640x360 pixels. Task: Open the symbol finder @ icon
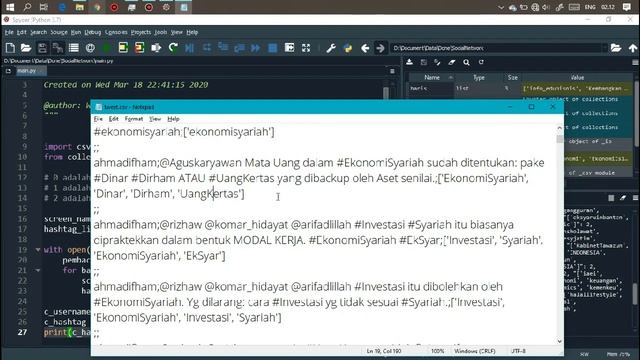point(90,48)
